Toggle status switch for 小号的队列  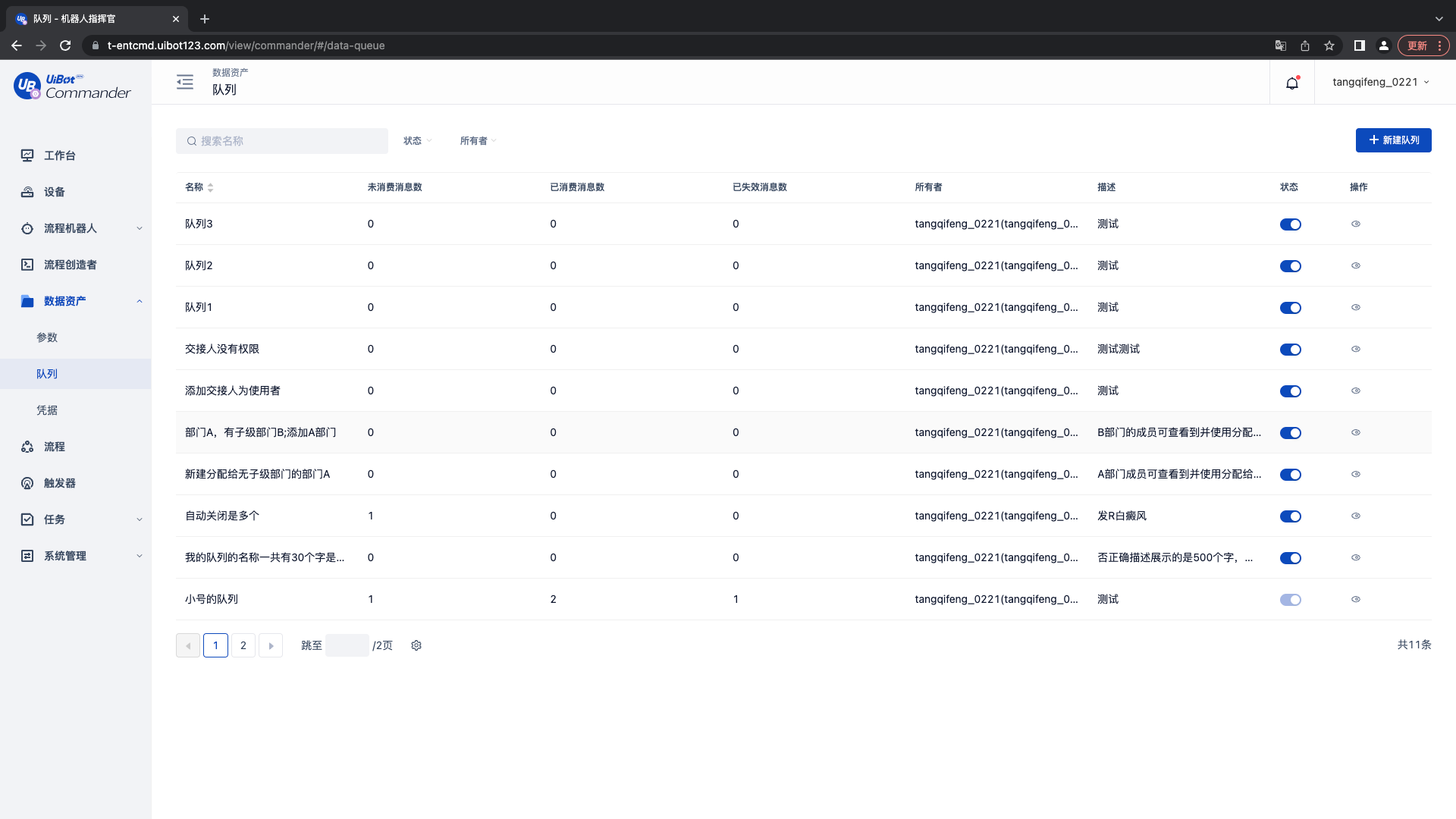1291,600
